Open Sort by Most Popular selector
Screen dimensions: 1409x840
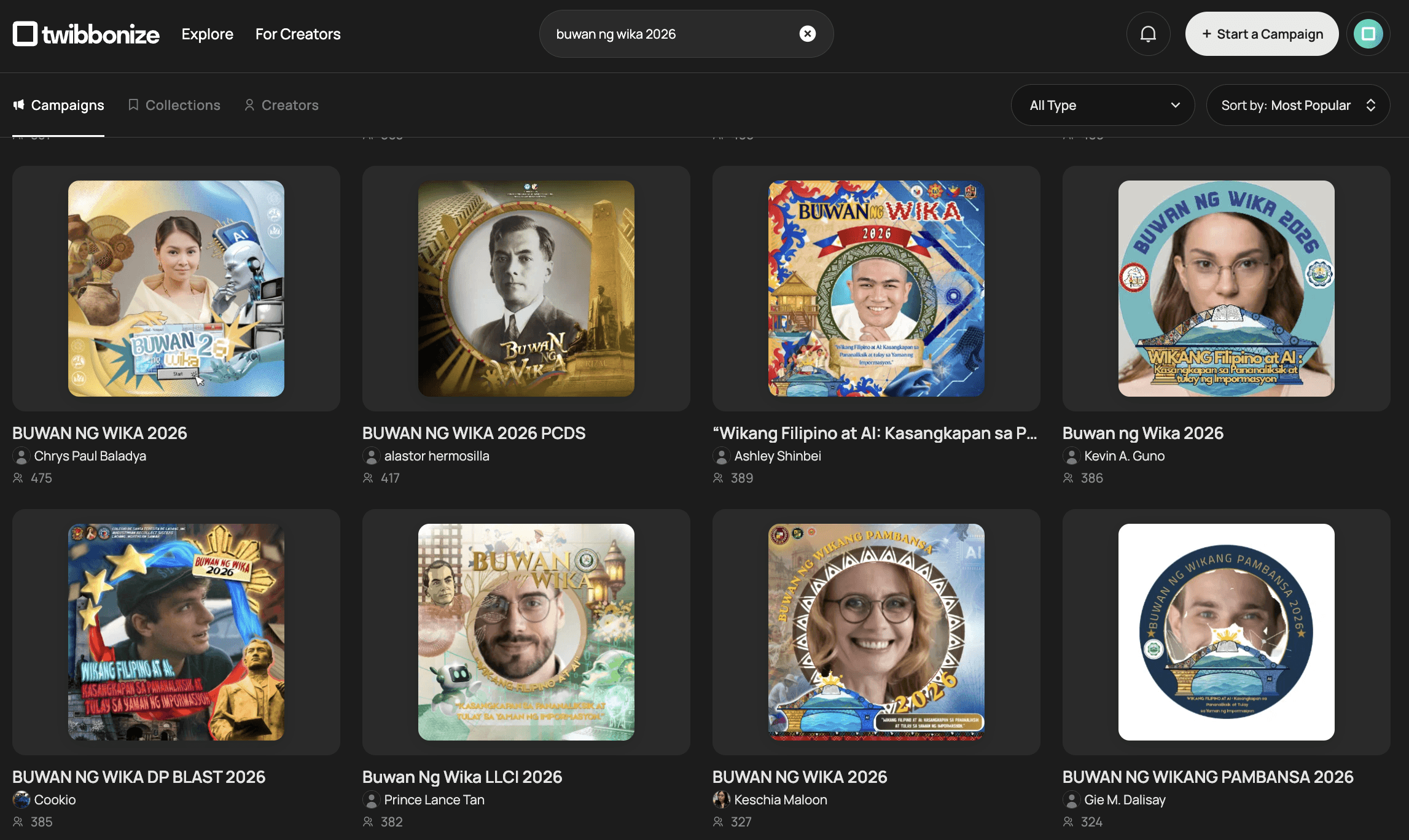click(x=1298, y=105)
